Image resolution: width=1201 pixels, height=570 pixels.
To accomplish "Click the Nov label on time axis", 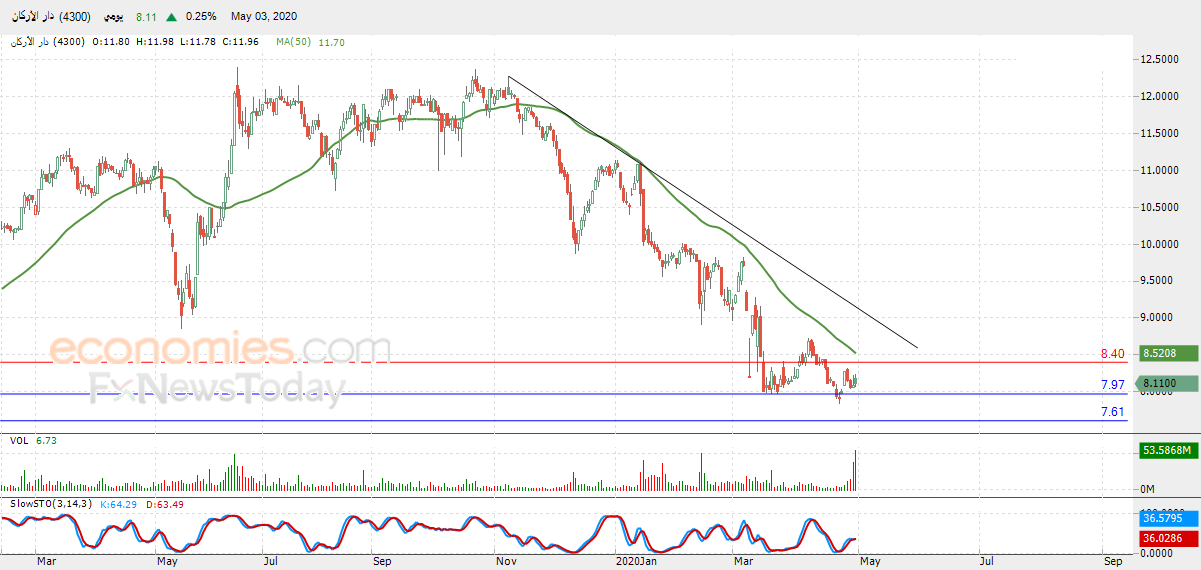I will coord(505,563).
